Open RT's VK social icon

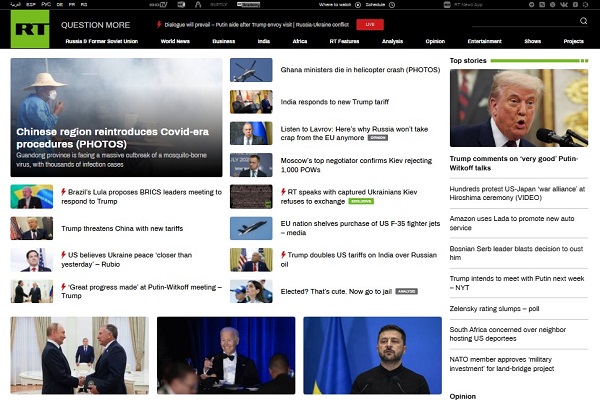point(564,5)
